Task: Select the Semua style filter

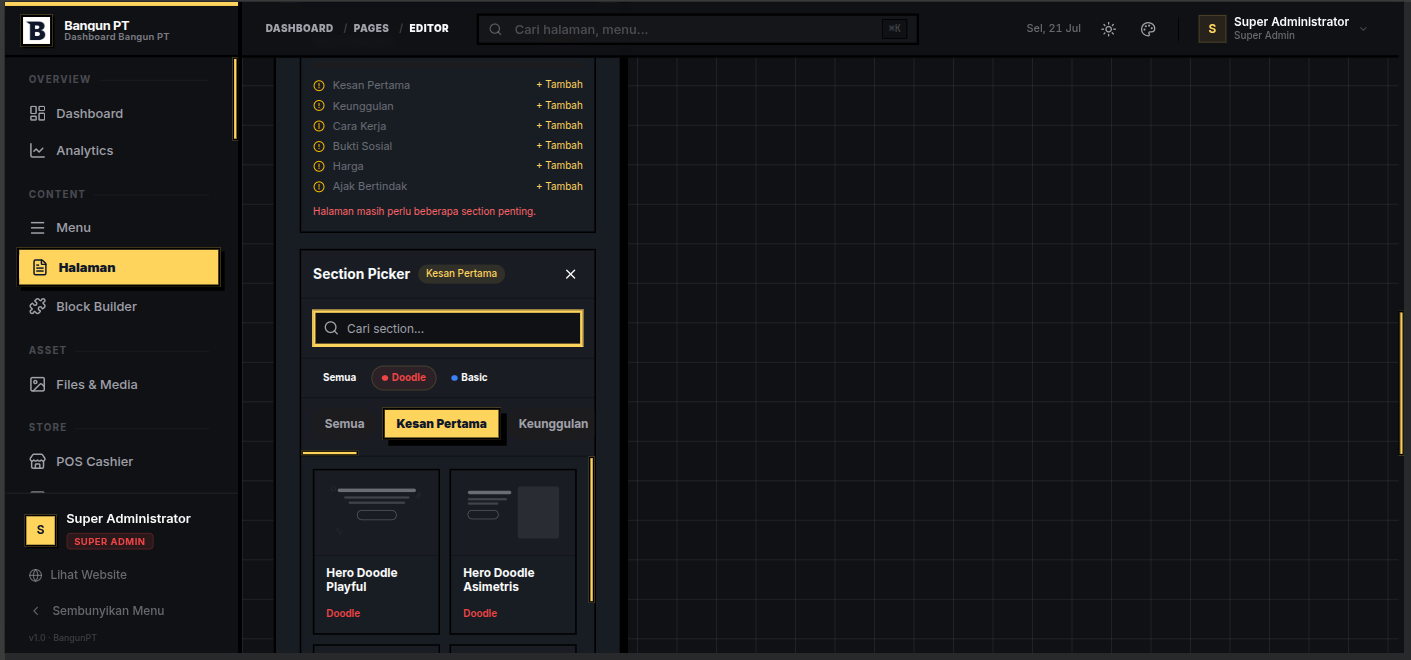Action: coord(339,378)
